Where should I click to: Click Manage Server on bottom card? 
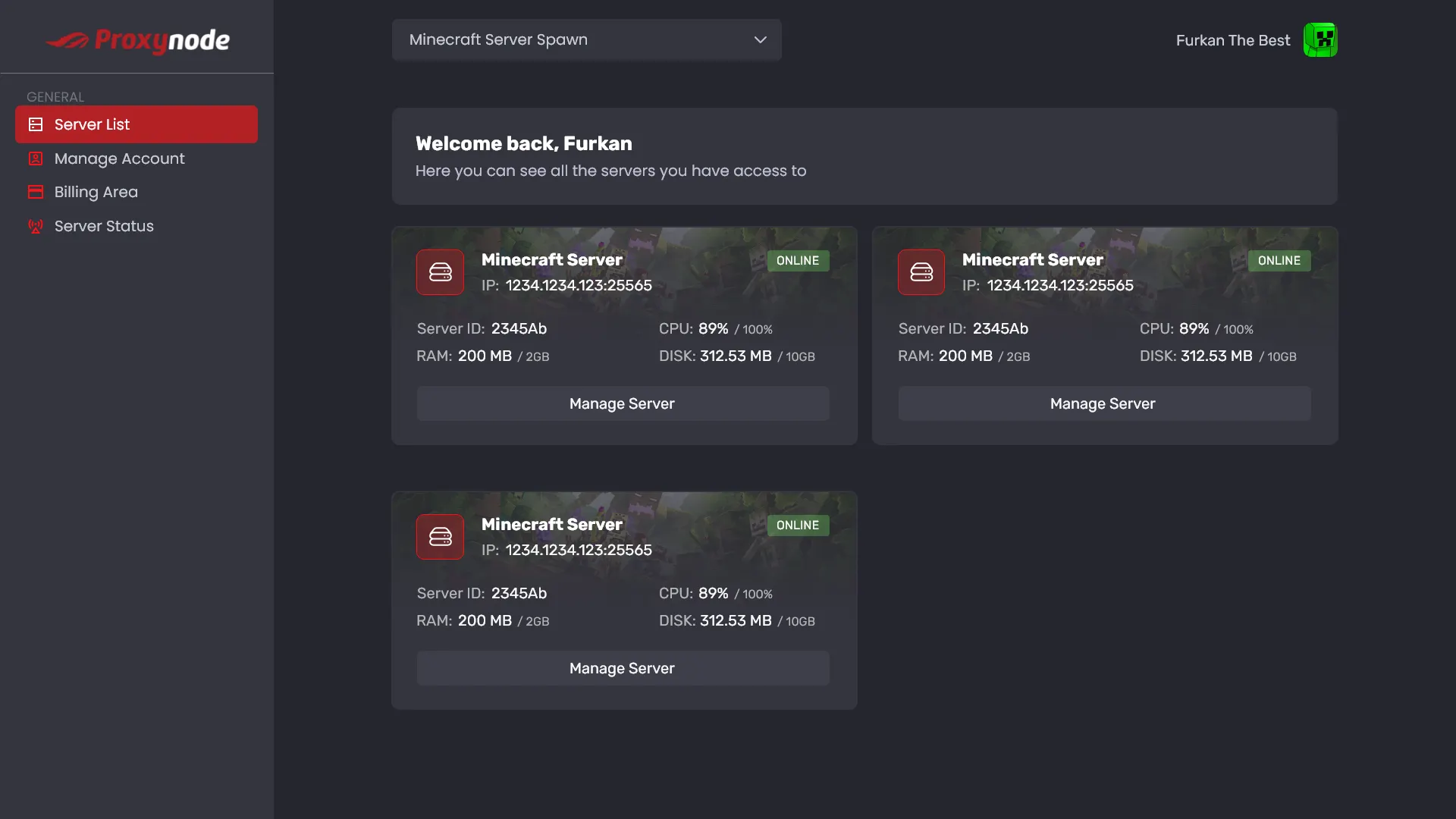coord(622,668)
